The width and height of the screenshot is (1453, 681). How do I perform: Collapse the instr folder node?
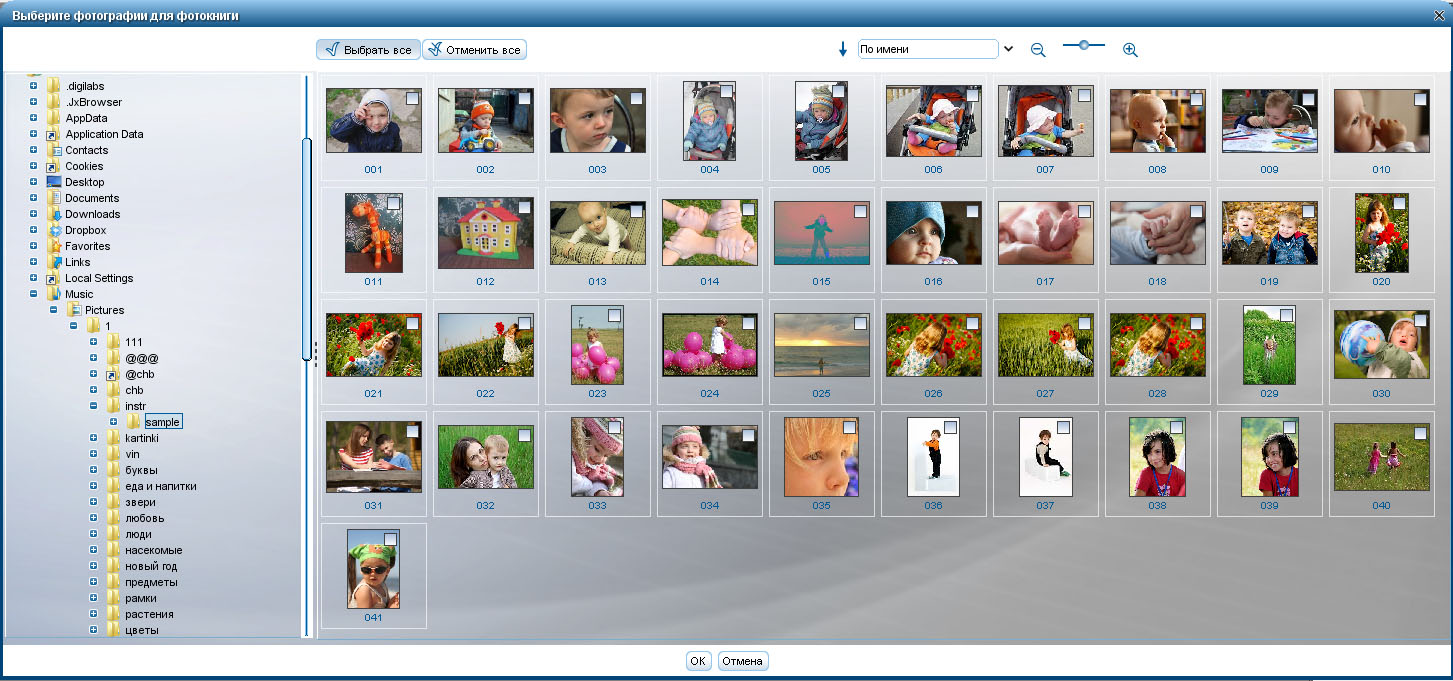click(93, 406)
